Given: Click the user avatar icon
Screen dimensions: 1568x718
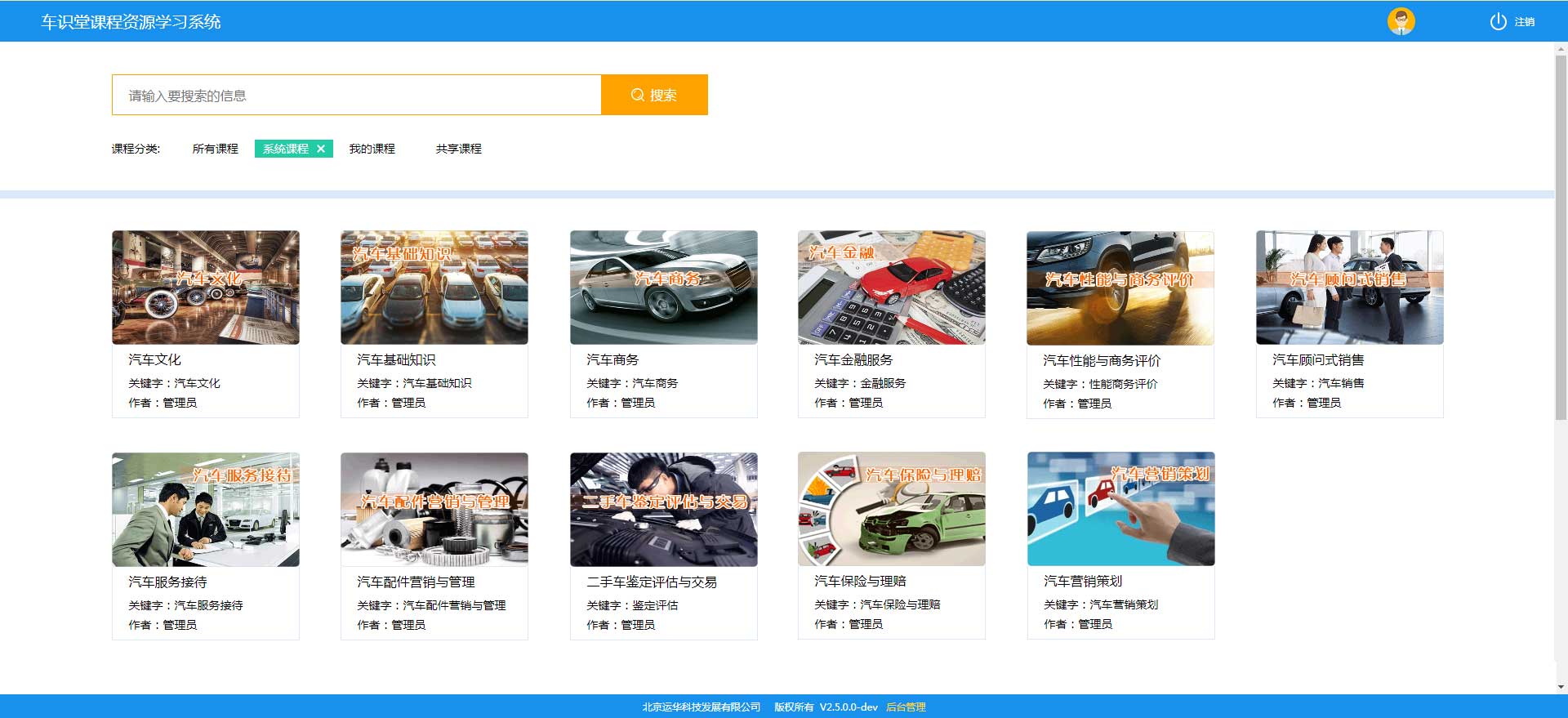Looking at the screenshot, I should coord(1401,21).
